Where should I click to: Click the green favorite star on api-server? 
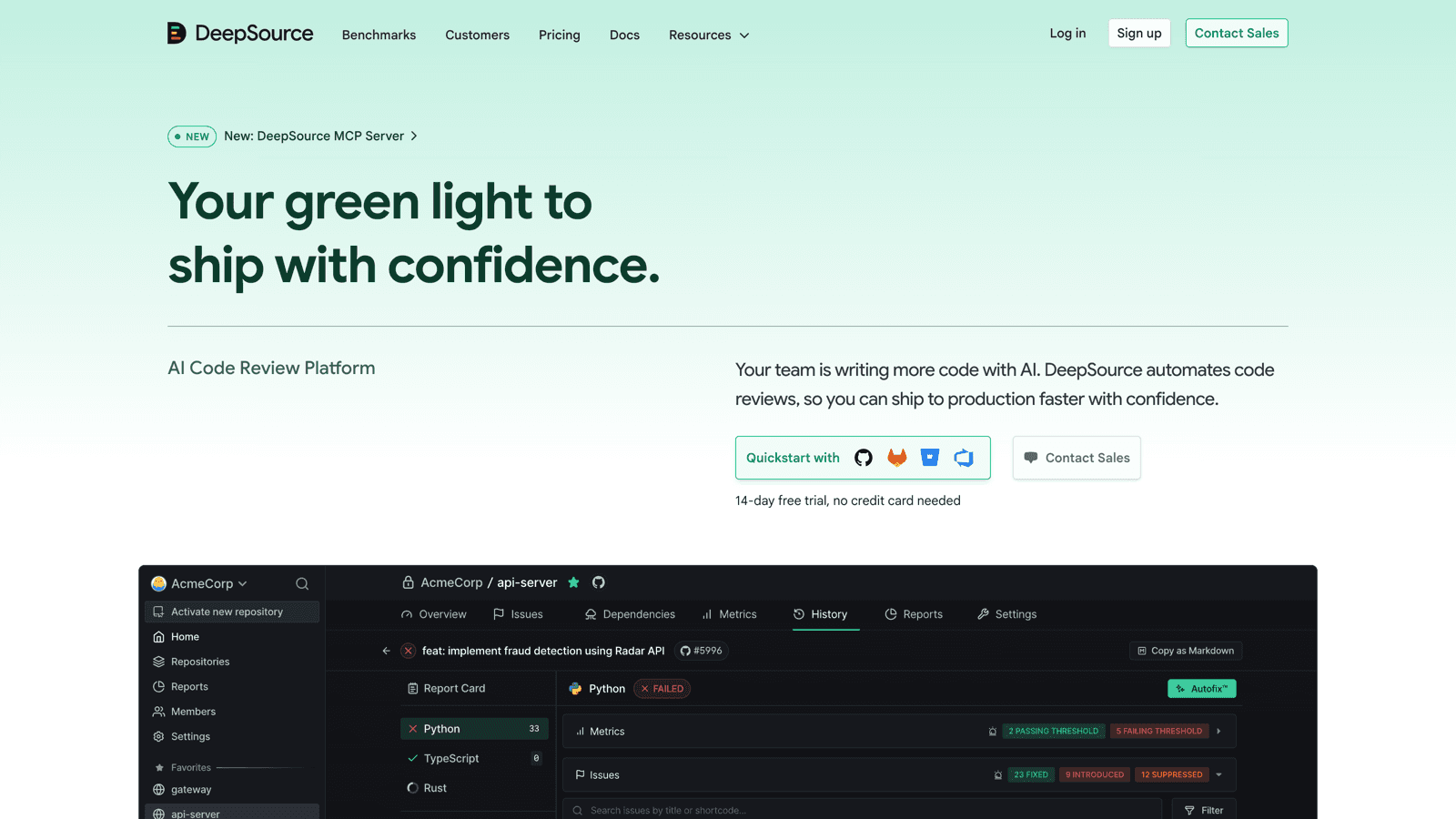pyautogui.click(x=573, y=582)
